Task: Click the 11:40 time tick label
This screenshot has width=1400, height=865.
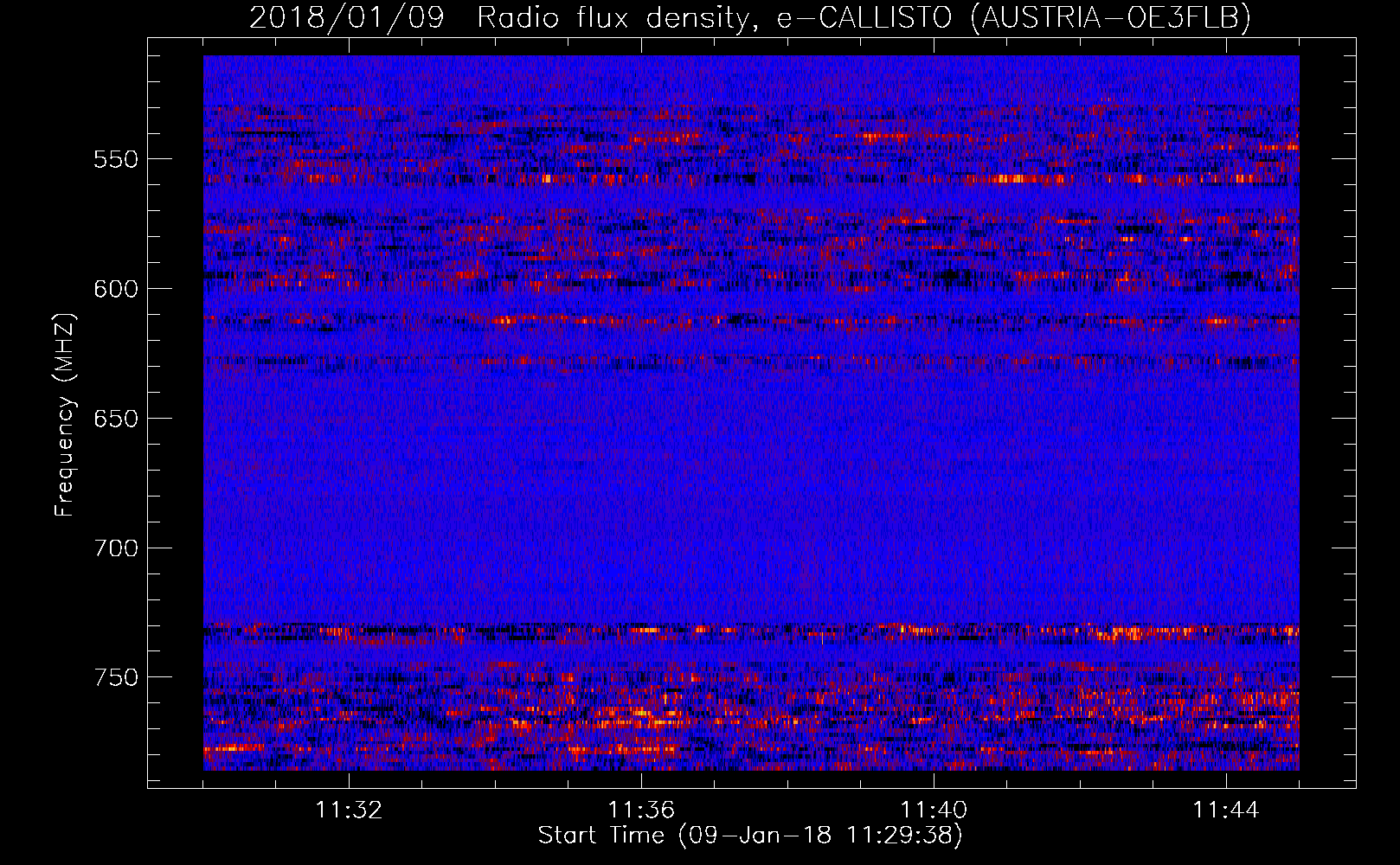Action: click(x=934, y=811)
